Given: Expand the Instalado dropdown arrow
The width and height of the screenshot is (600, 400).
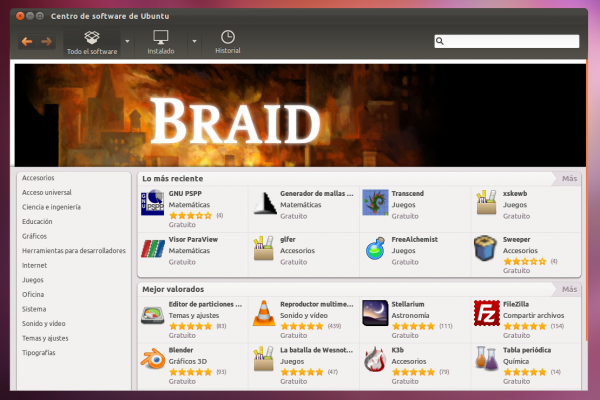Looking at the screenshot, I should coord(194,43).
